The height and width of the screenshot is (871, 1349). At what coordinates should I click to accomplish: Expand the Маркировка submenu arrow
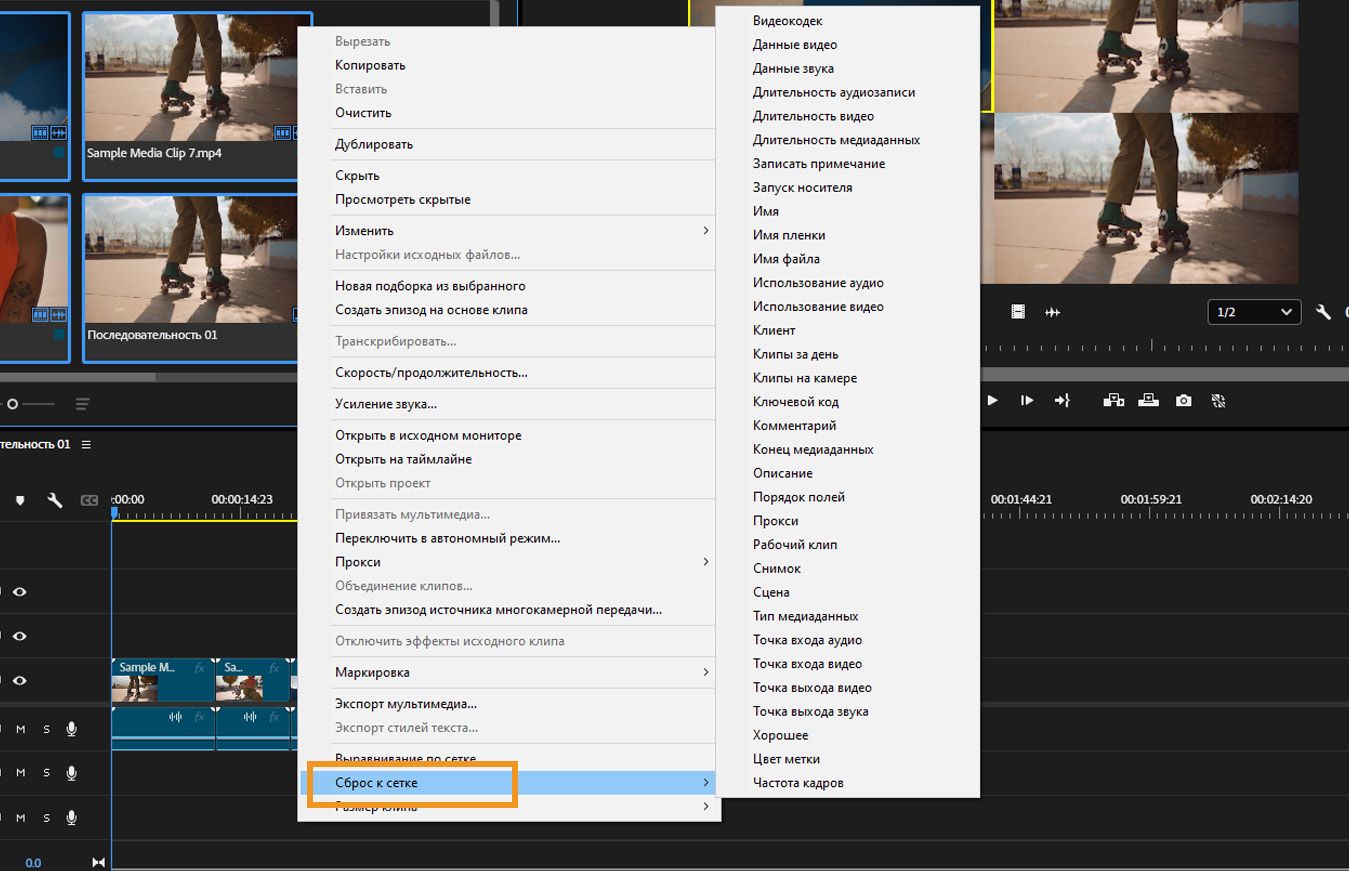click(706, 672)
